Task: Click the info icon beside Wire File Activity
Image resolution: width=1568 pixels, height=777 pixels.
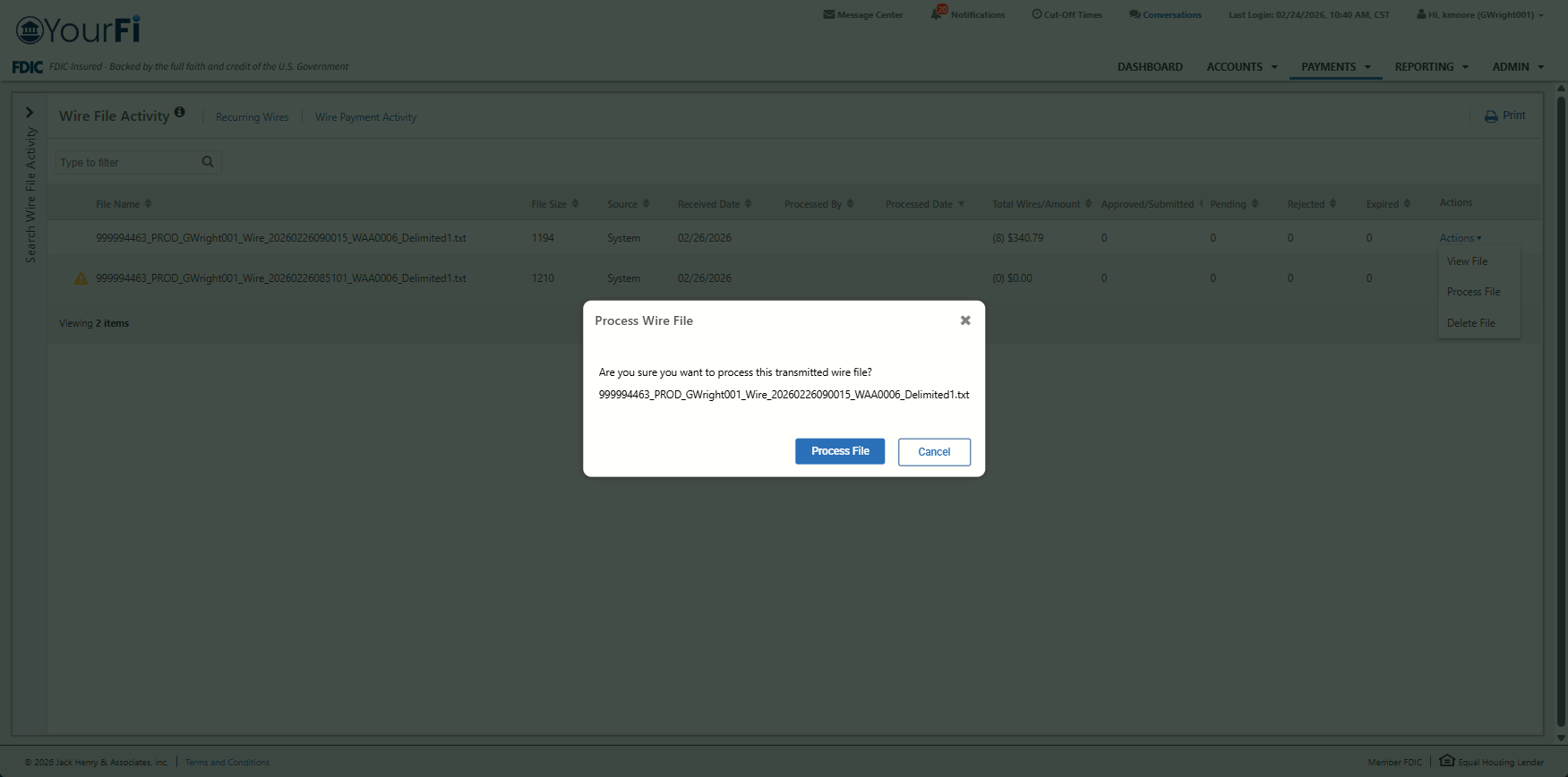Action: tap(180, 113)
